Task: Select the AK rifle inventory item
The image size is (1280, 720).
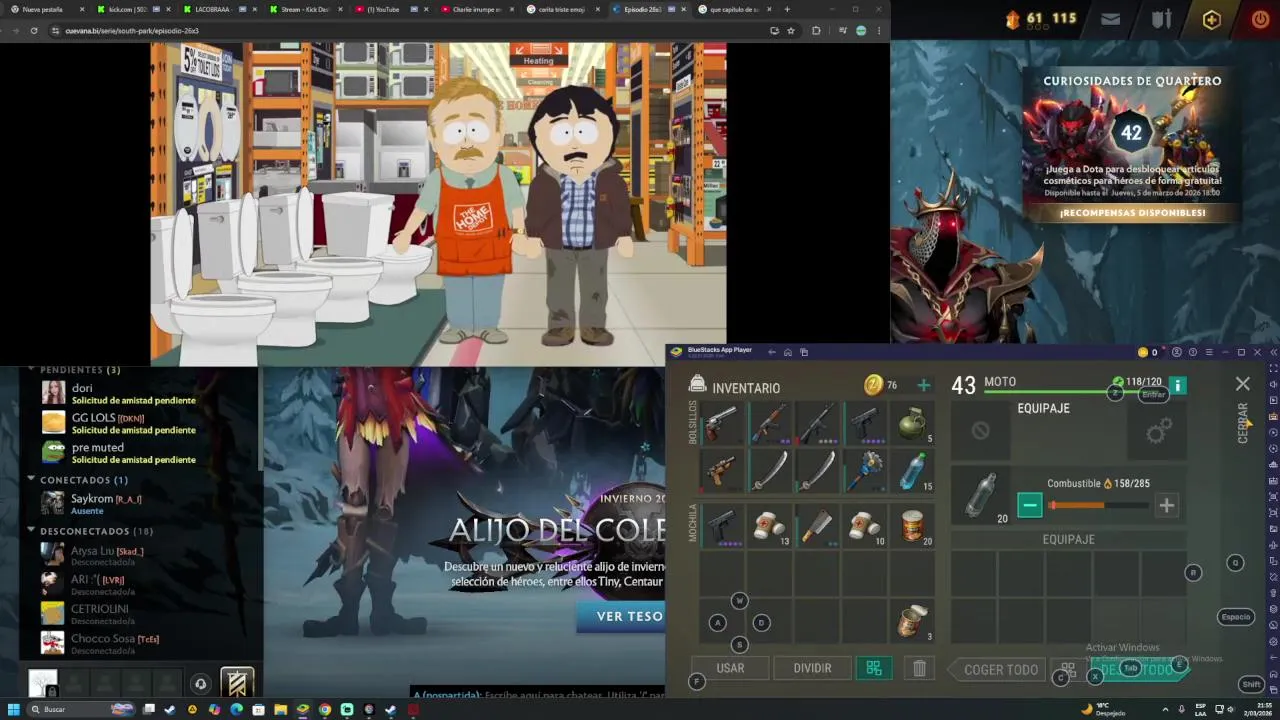Action: [769, 423]
